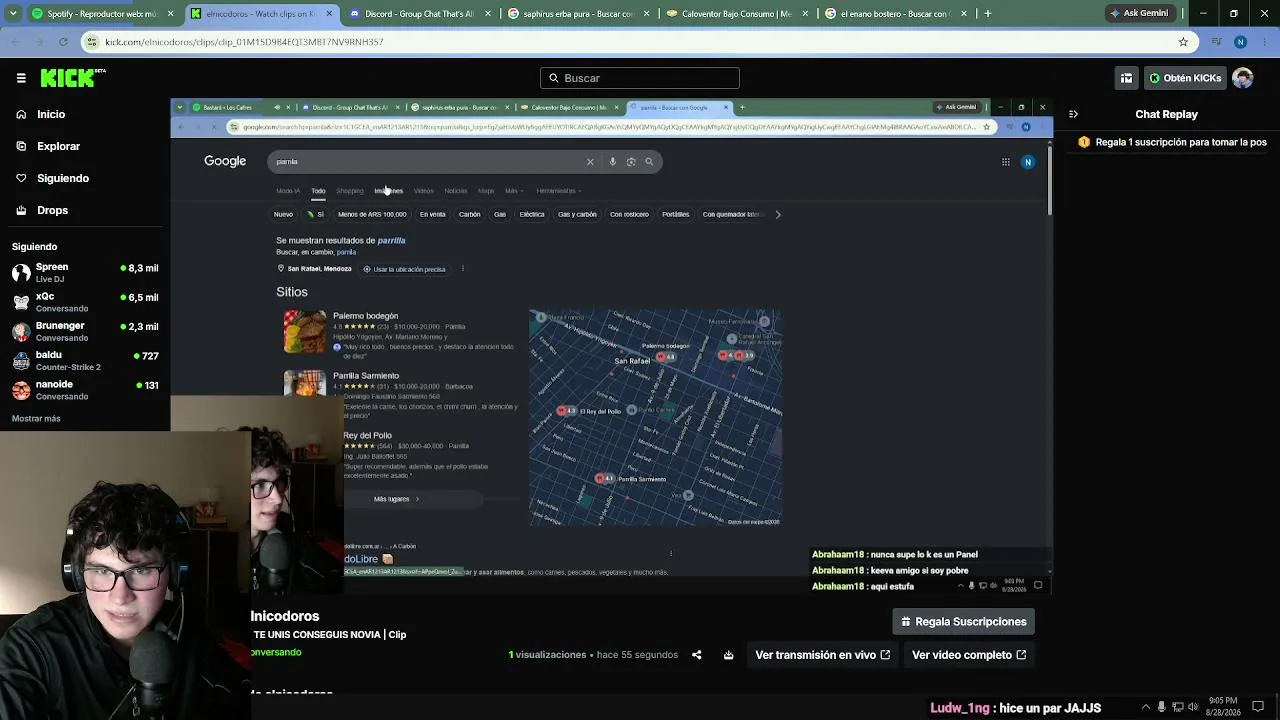Click the Regala 1 suscripción banner
The image size is (1280, 720).
1172,142
